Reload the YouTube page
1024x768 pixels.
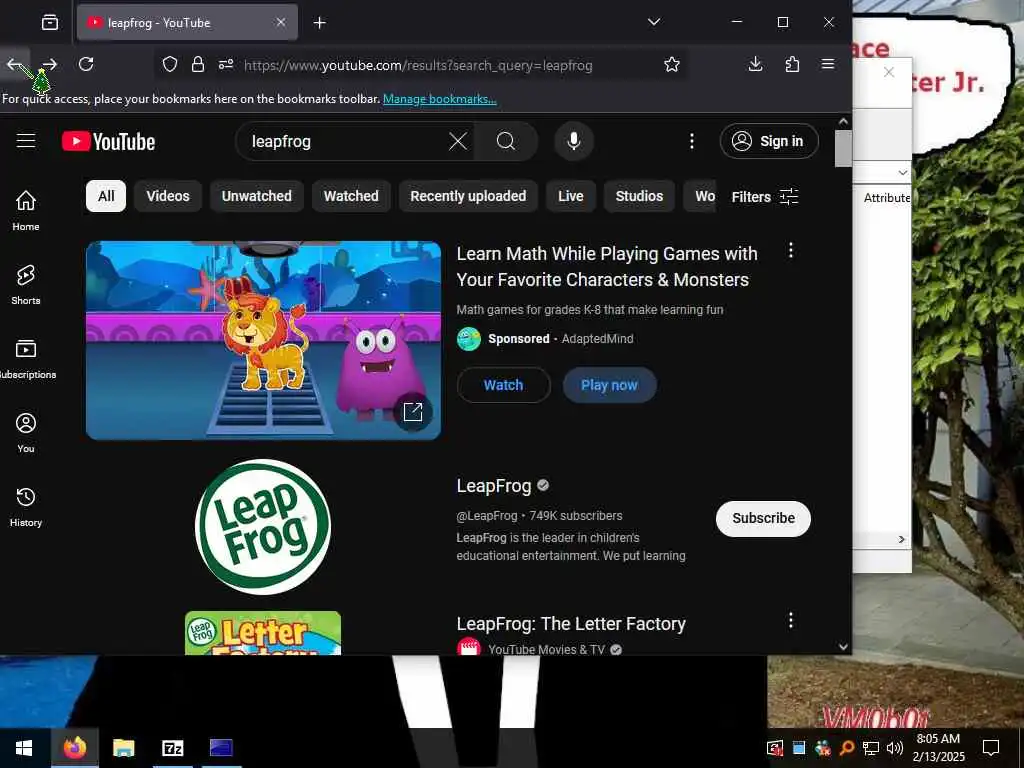pos(86,65)
